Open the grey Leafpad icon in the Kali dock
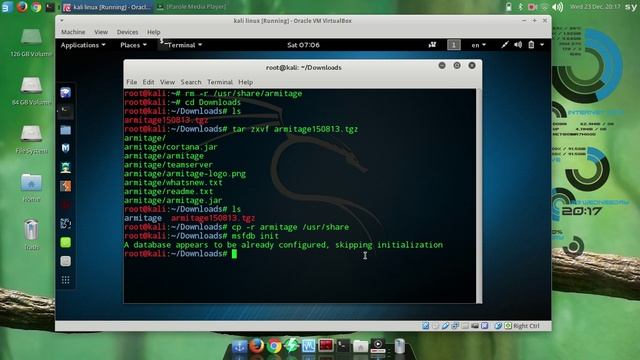 (65, 261)
